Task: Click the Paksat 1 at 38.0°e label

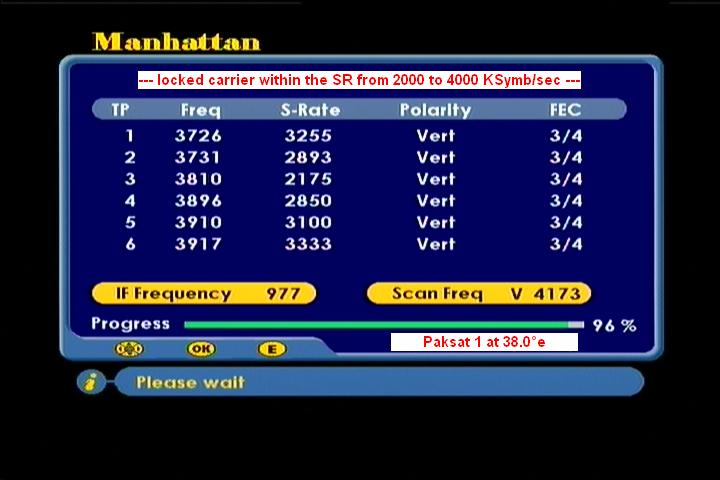Action: click(484, 342)
